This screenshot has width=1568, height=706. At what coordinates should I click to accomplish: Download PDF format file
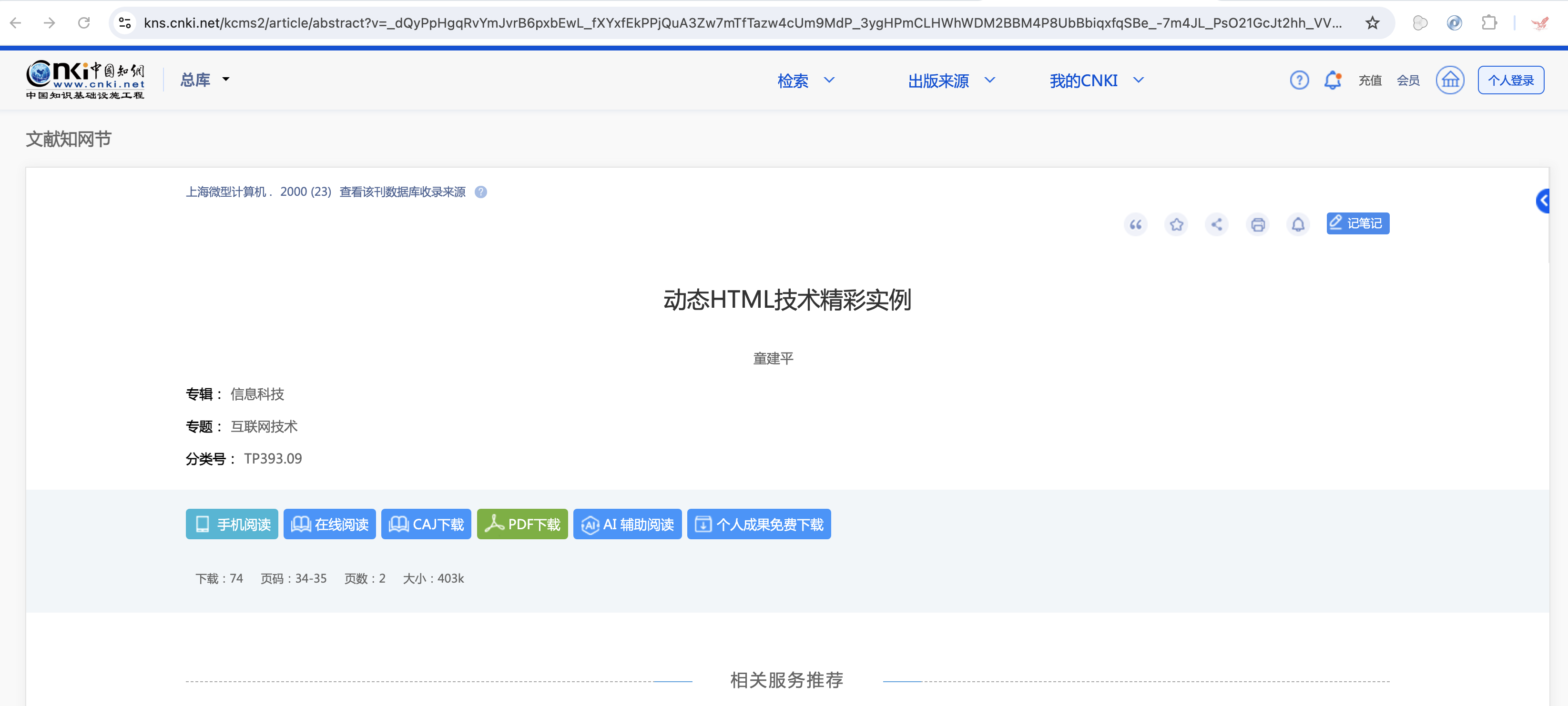coord(521,523)
